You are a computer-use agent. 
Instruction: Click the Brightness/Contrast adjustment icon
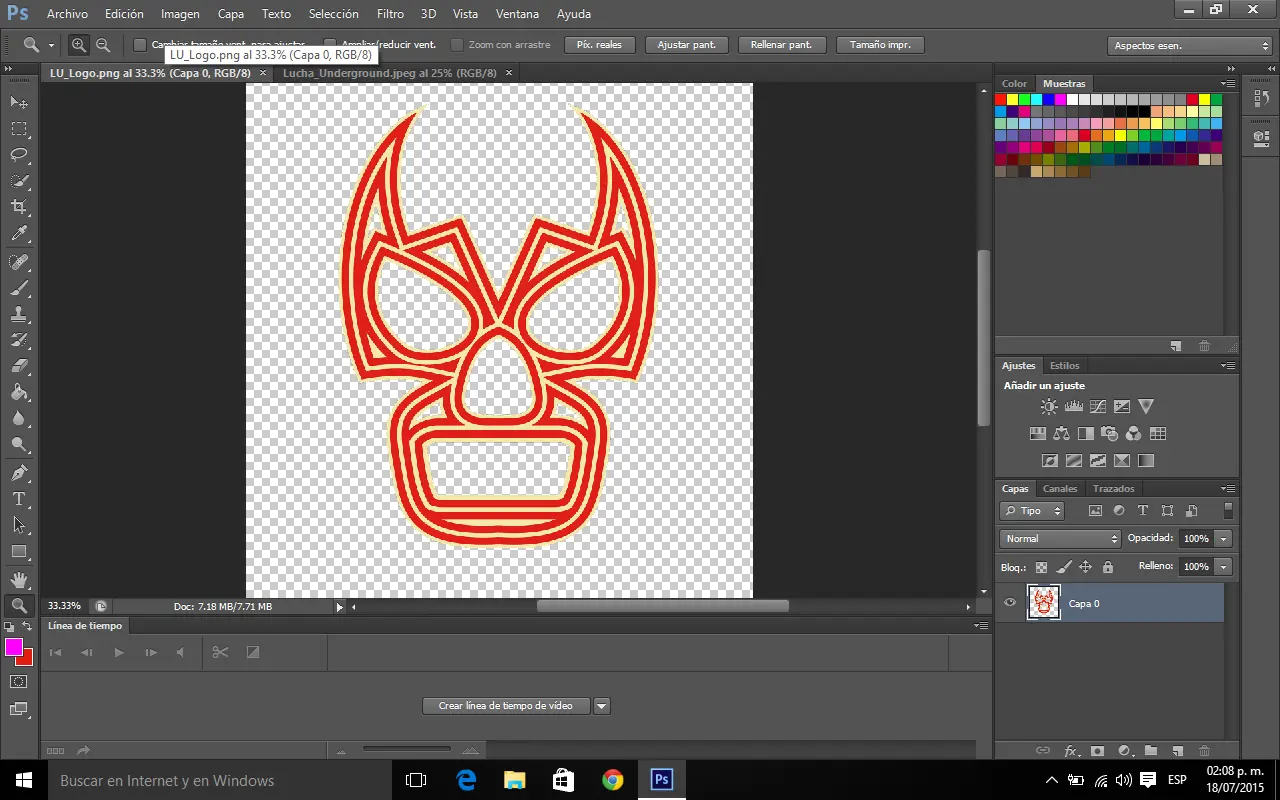[1048, 407]
